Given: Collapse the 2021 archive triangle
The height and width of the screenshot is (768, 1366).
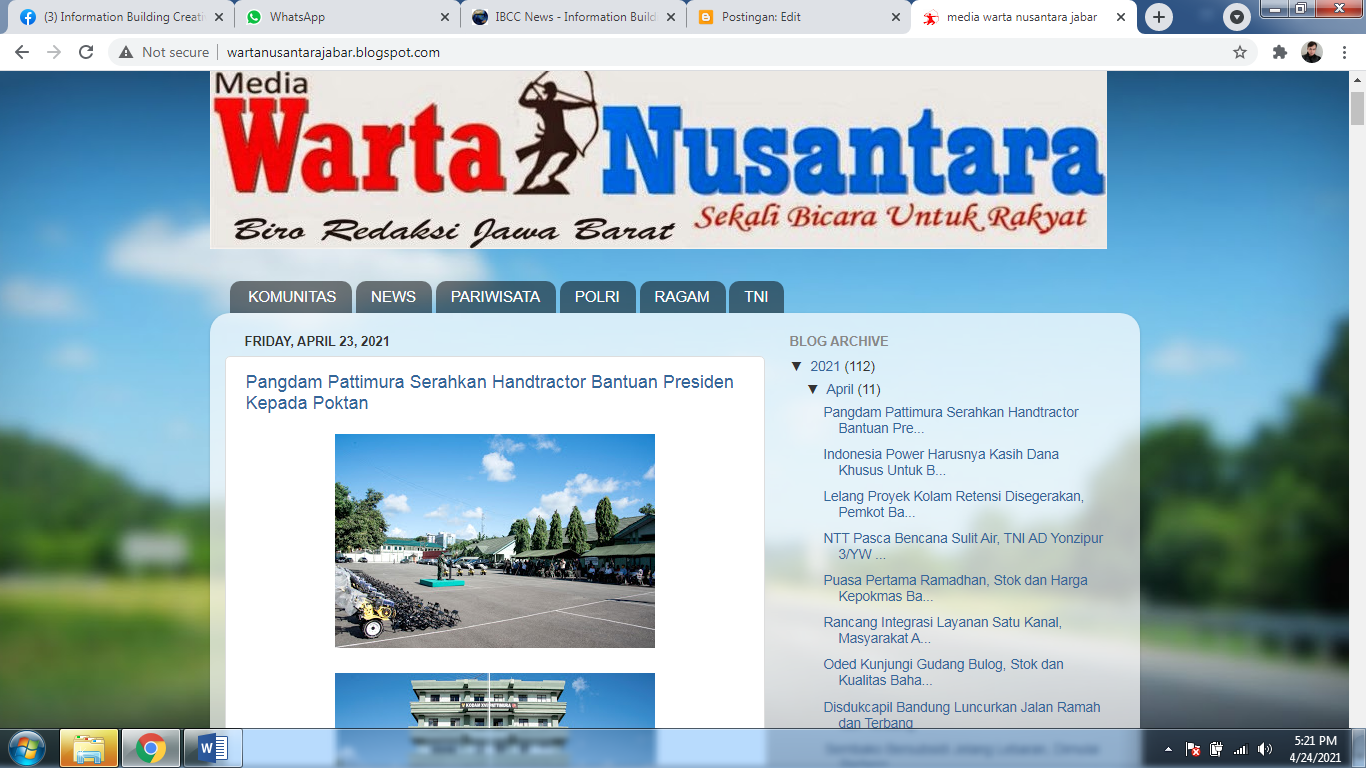Looking at the screenshot, I should pos(797,366).
